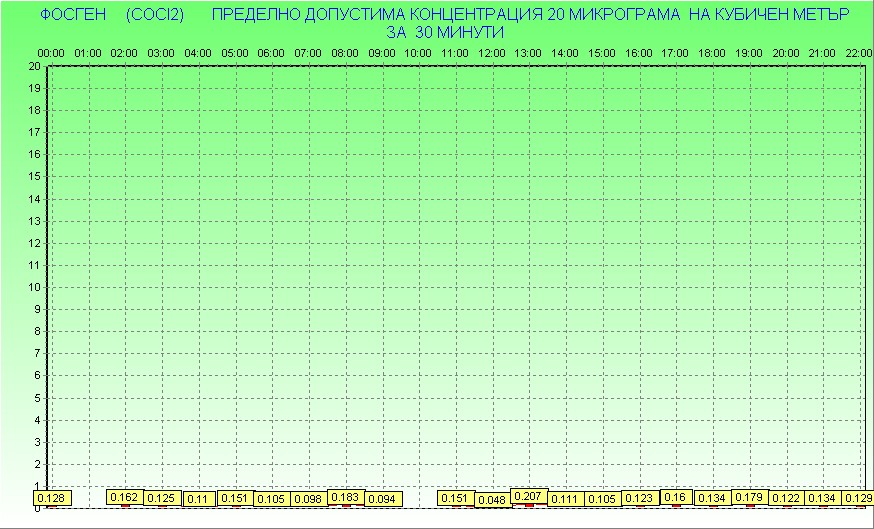Select the 00:00 time axis label
The width and height of the screenshot is (874, 529).
tap(51, 52)
